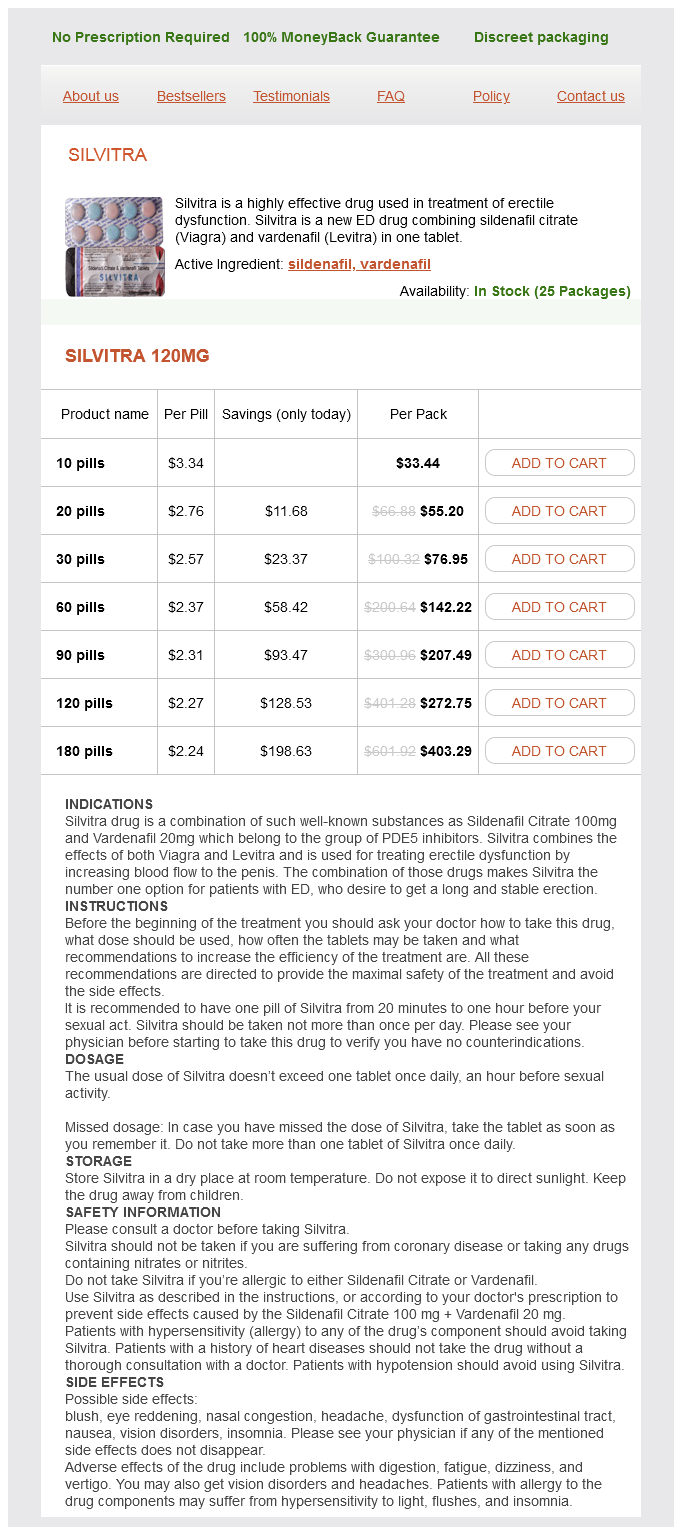Click the SILVITRA product title

pyautogui.click(x=107, y=155)
